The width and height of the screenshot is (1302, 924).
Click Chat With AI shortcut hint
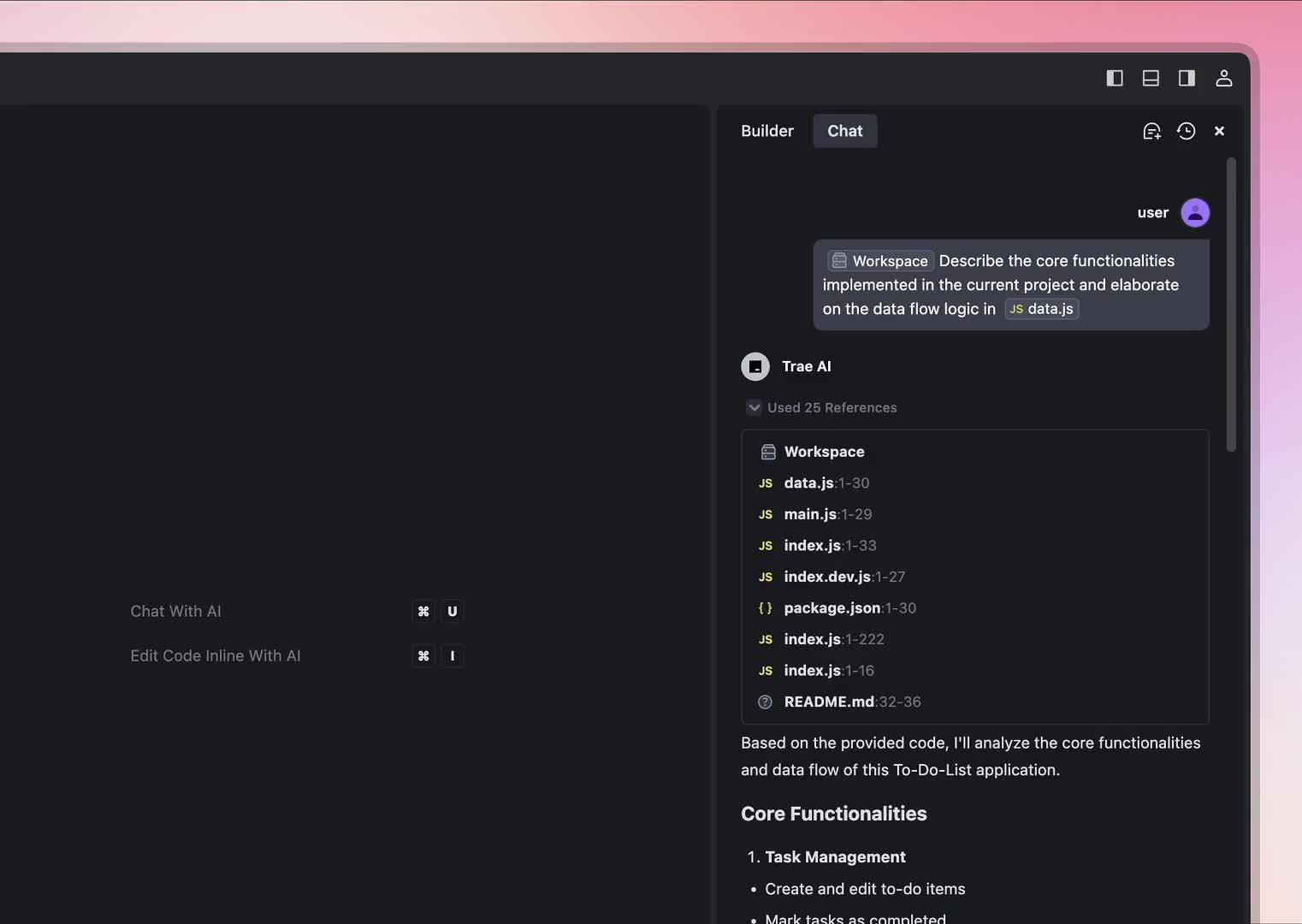coord(175,611)
